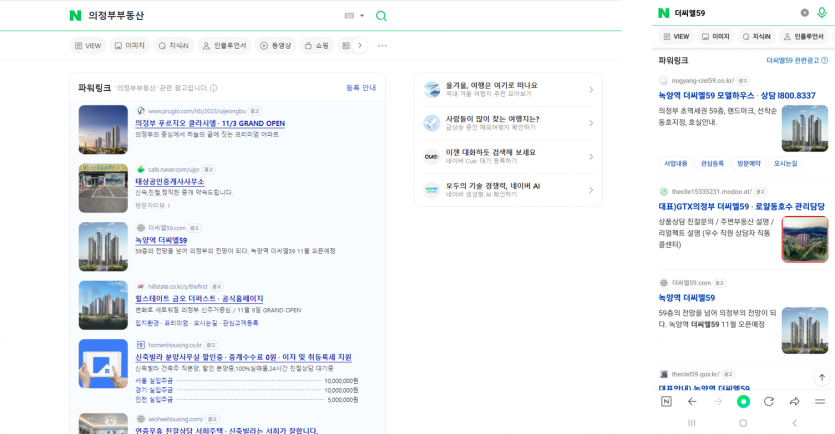Tap the microphone voice search icon

click(821, 13)
